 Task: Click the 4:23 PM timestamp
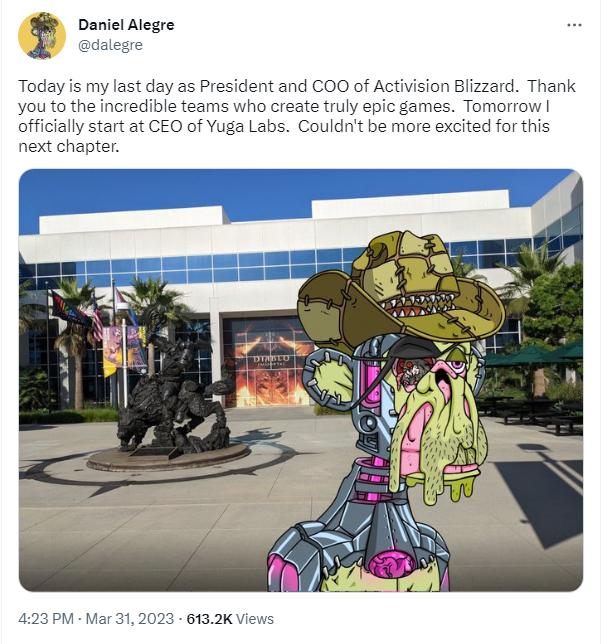pyautogui.click(x=46, y=619)
